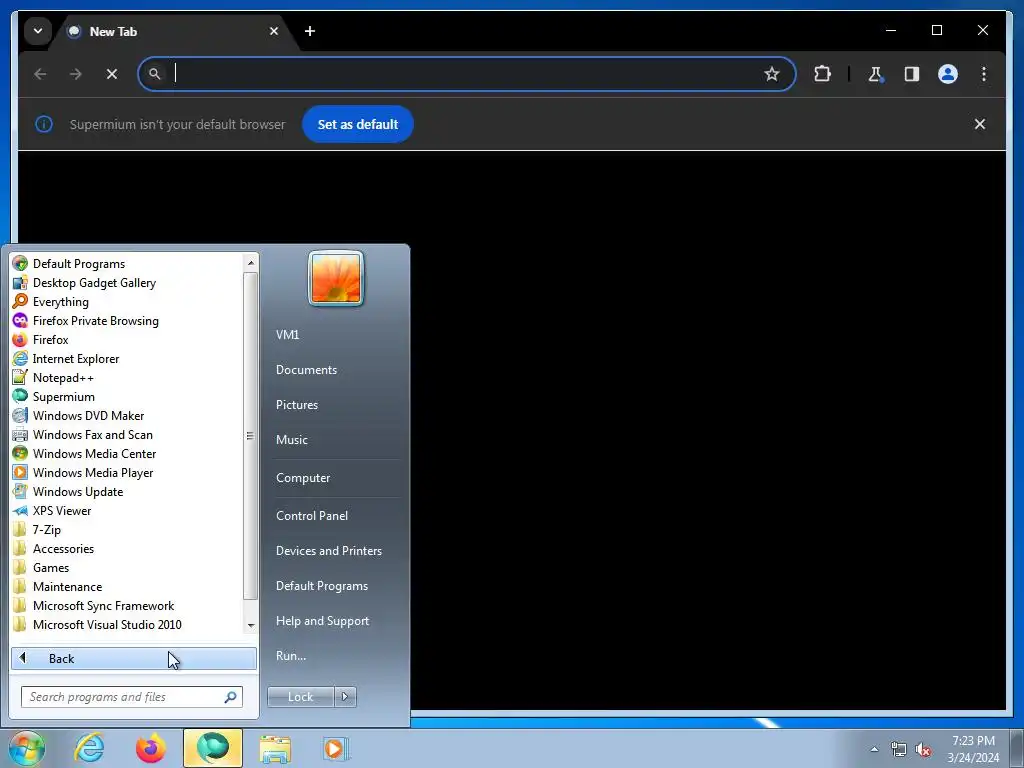Click the programs list scrollbar thumb
1024x768 pixels.
point(250,436)
